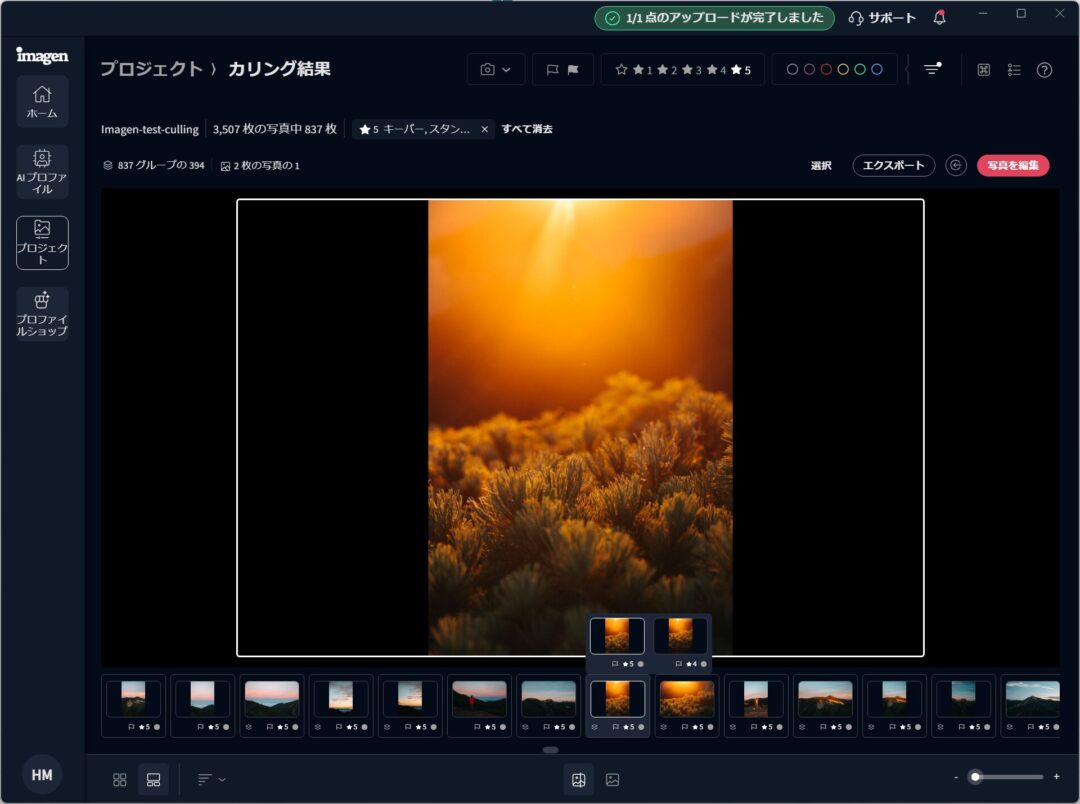
Task: Click the circled back arrow icon
Action: [x=956, y=166]
